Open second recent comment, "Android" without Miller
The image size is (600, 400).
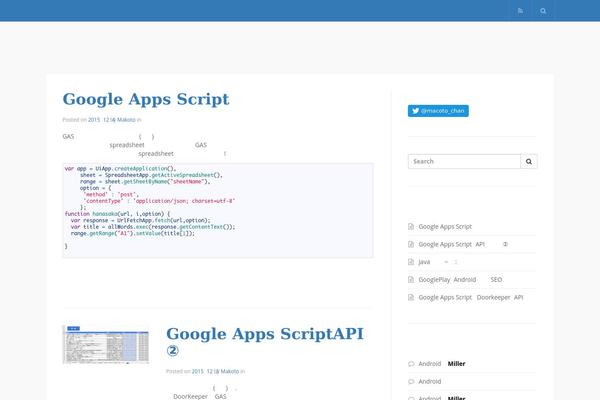click(430, 382)
